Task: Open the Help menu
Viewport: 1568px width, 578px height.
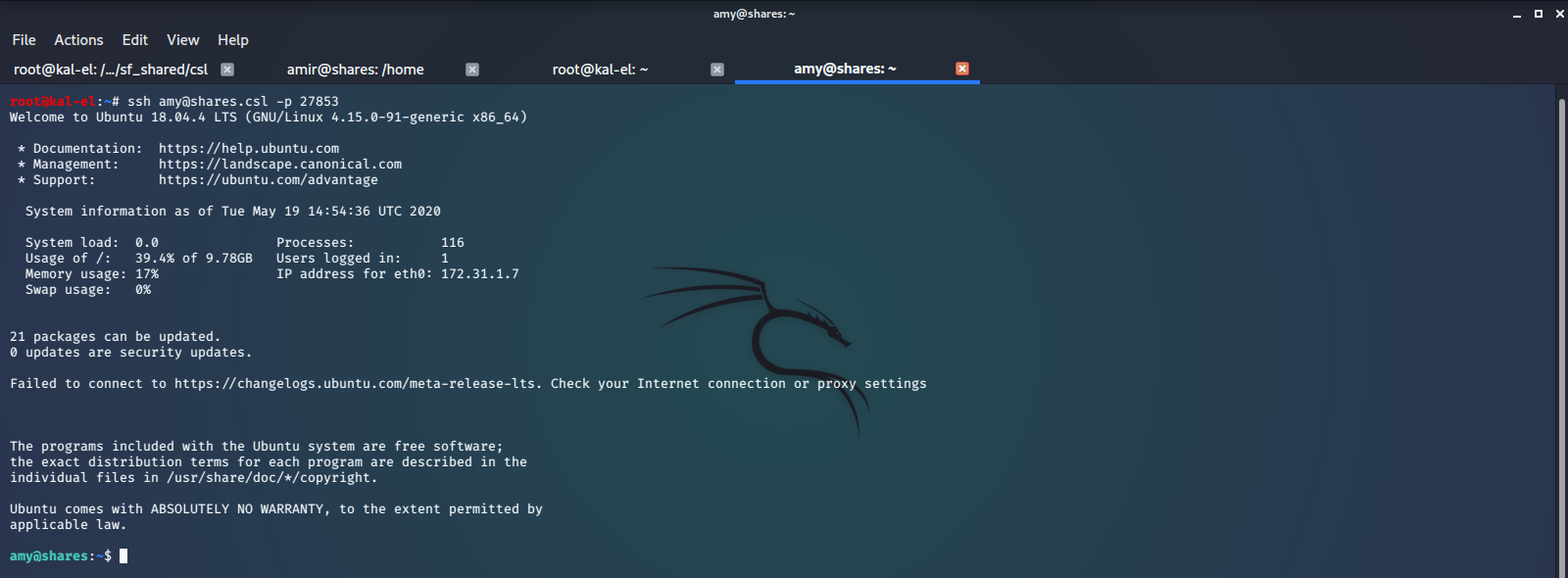Action: (x=233, y=40)
